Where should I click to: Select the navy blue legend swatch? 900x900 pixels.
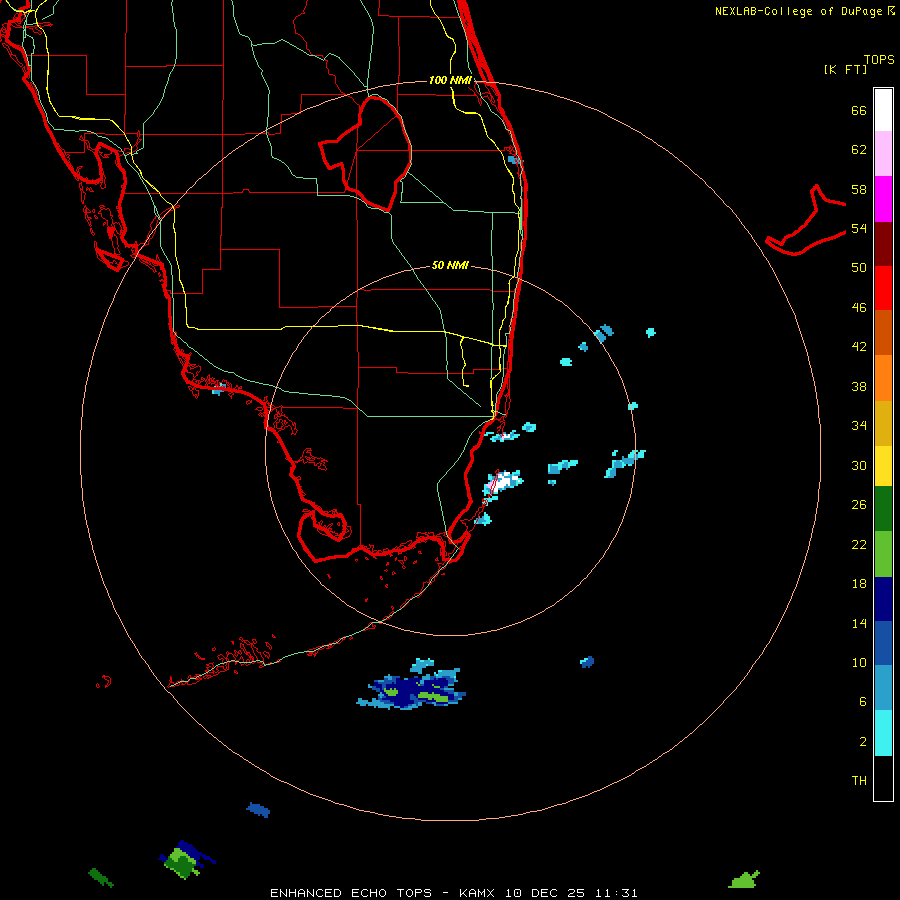(x=883, y=599)
